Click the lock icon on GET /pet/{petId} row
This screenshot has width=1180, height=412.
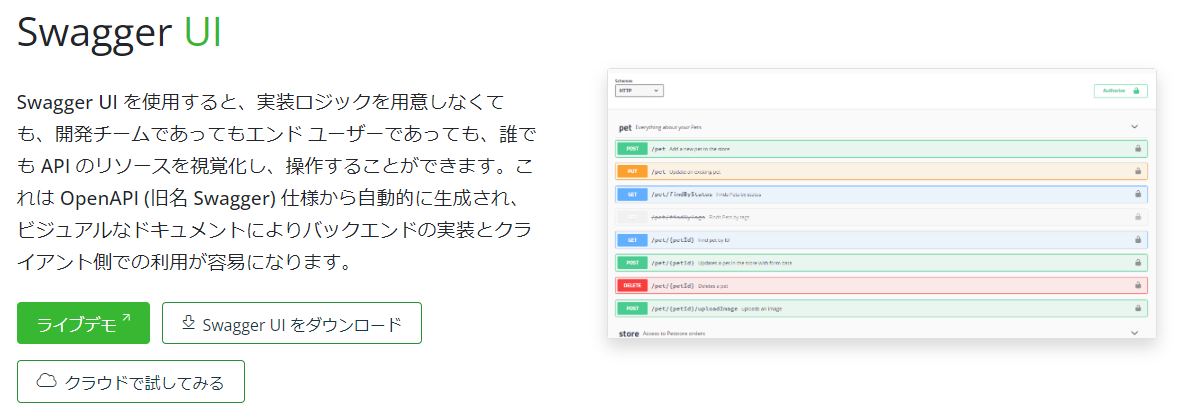pos(1138,240)
